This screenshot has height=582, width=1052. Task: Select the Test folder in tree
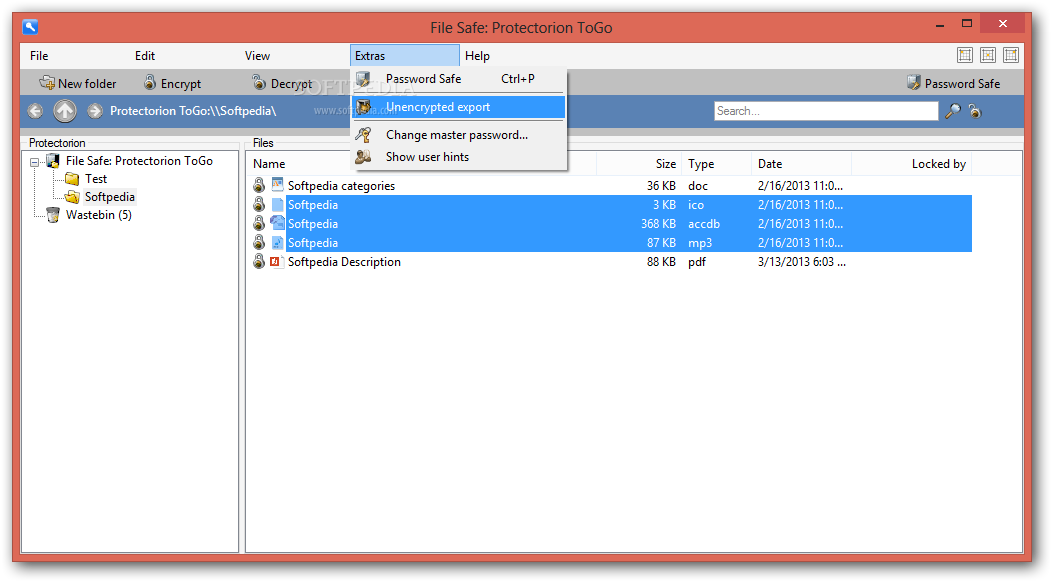[96, 179]
